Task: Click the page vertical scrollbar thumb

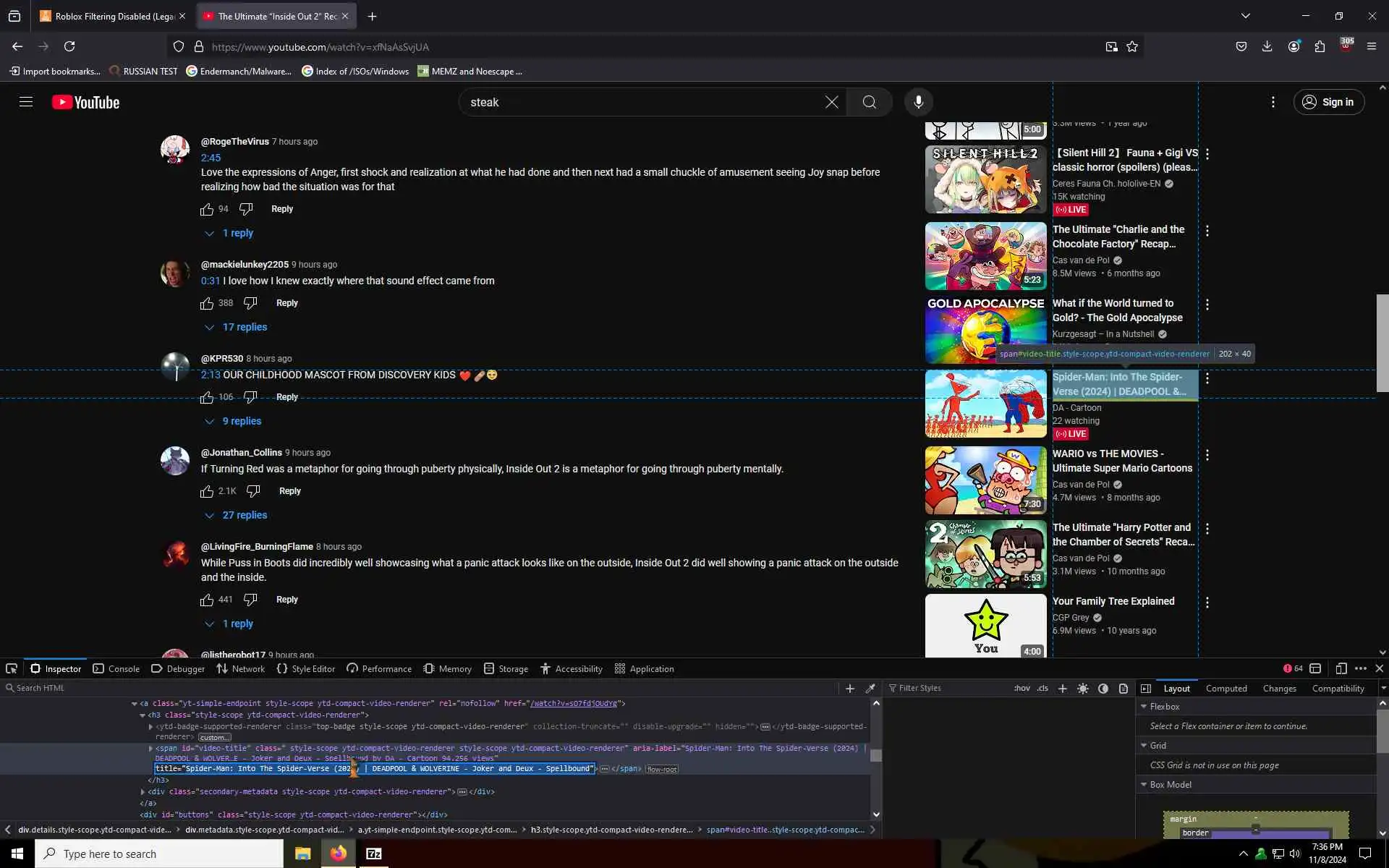Action: point(1382,342)
